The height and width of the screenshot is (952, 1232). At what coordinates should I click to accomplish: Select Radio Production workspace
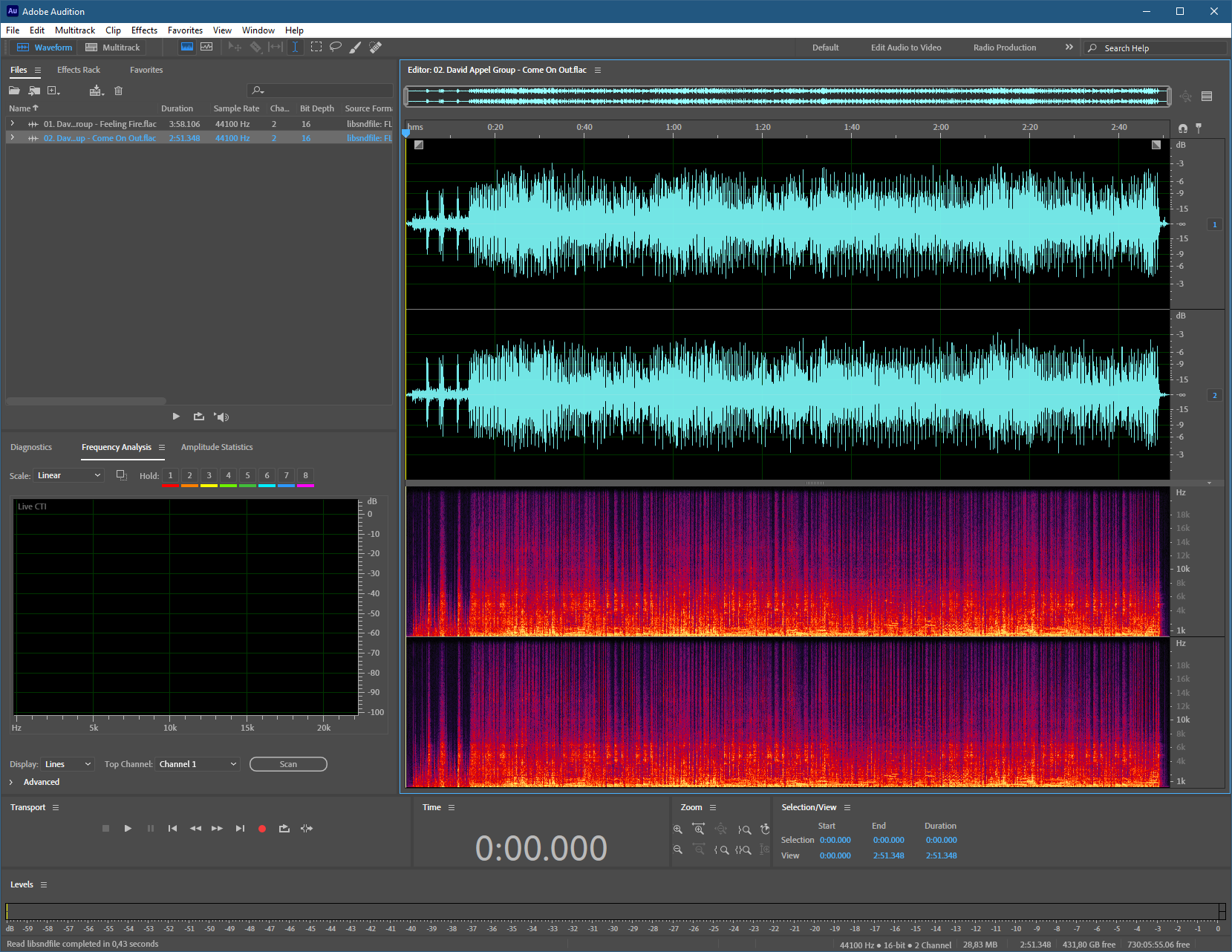[1005, 48]
